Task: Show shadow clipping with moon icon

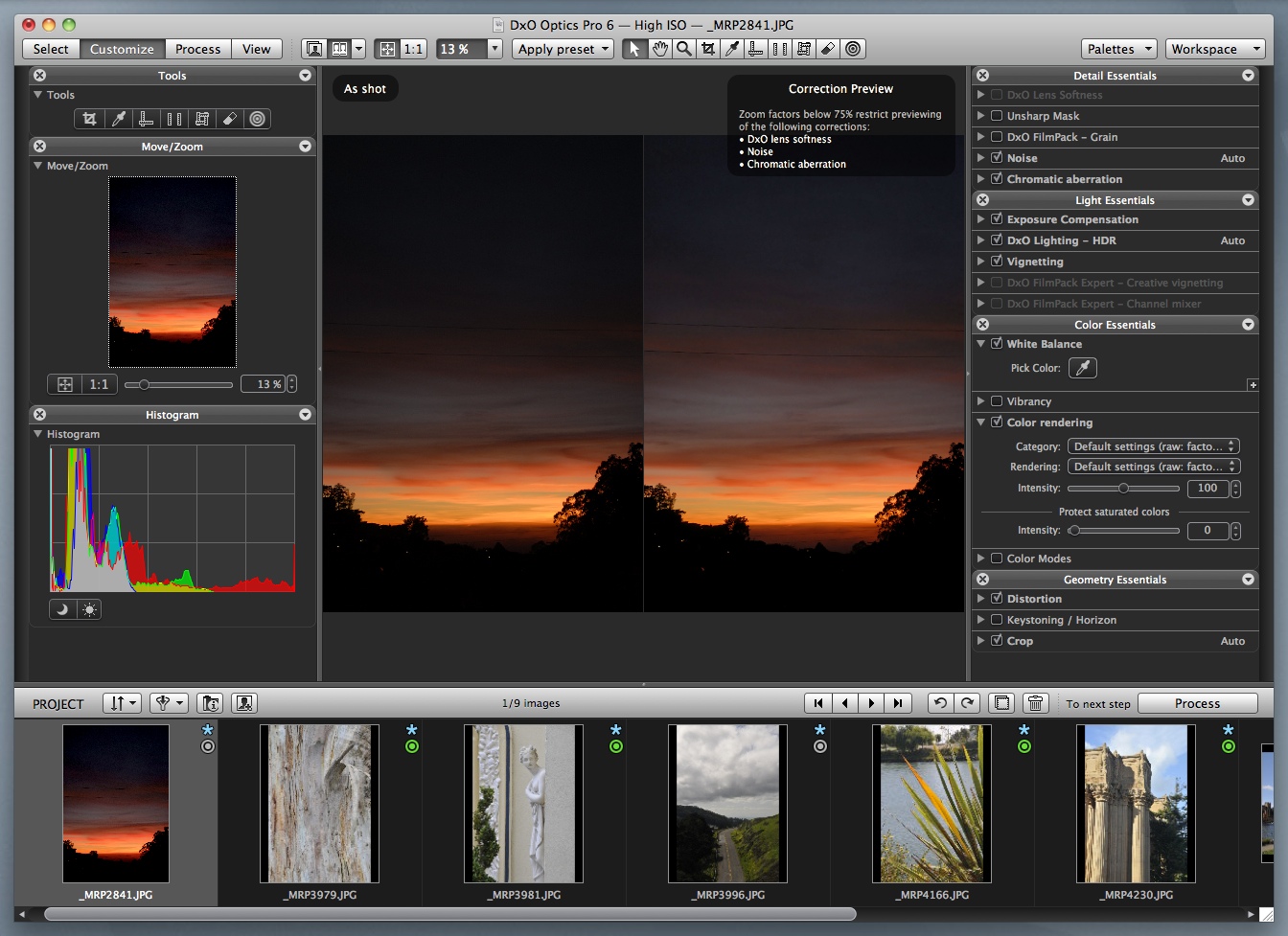Action: click(x=62, y=609)
